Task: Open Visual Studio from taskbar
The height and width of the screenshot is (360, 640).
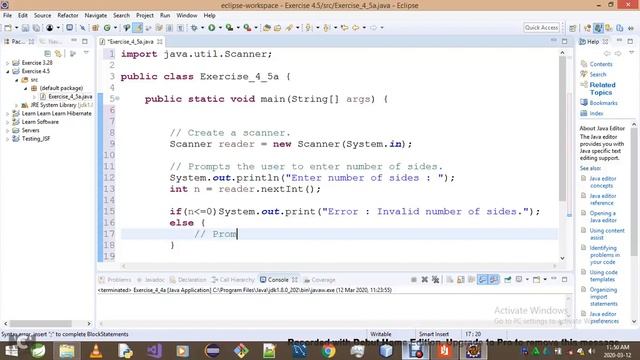Action: (x=154, y=351)
